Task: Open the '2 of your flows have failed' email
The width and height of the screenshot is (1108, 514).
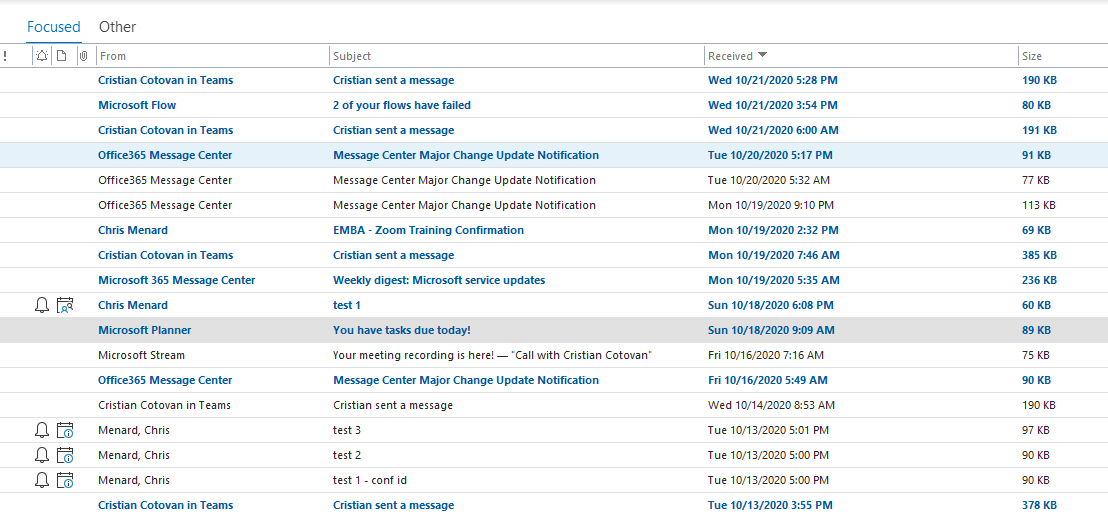Action: (x=401, y=105)
